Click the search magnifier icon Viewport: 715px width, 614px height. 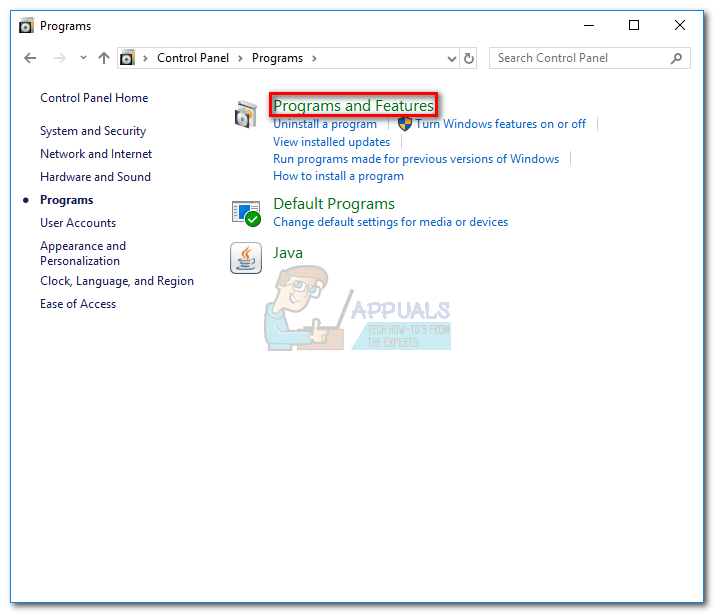pos(677,58)
